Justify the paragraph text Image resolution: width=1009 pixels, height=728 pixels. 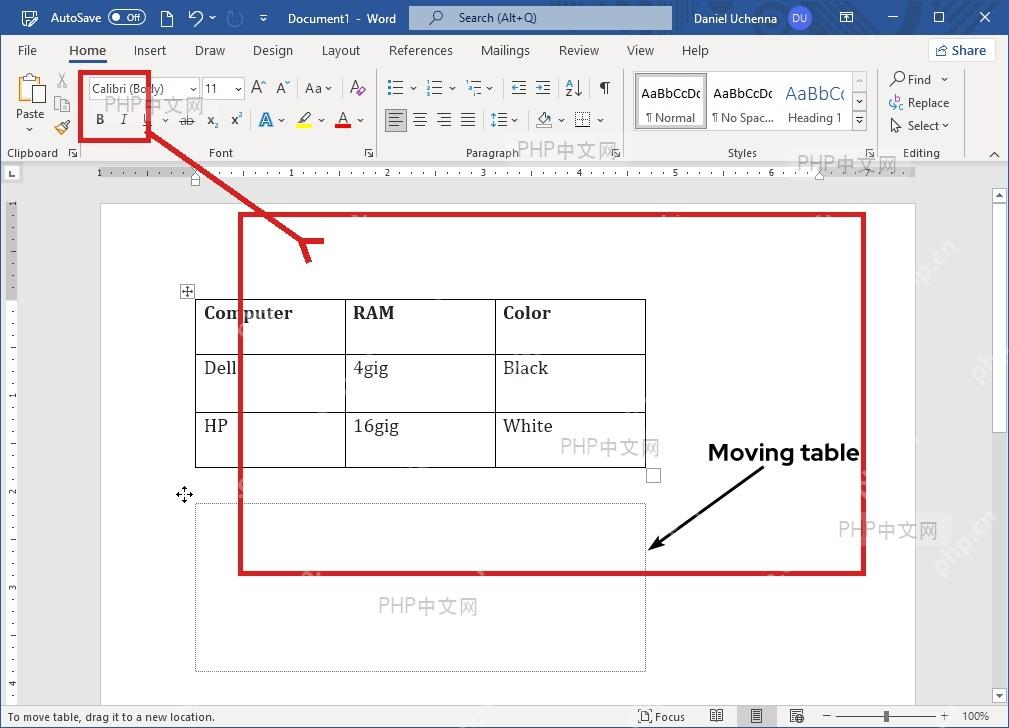468,120
